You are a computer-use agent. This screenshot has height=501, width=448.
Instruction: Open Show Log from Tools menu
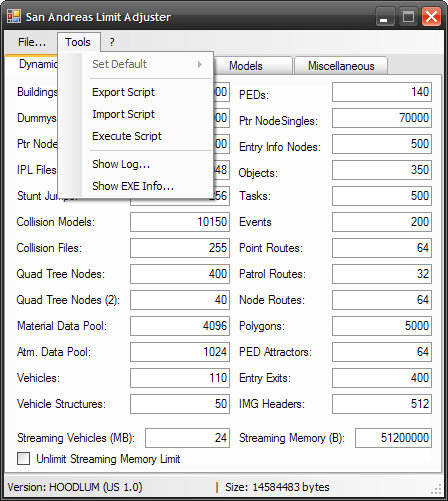[x=121, y=164]
